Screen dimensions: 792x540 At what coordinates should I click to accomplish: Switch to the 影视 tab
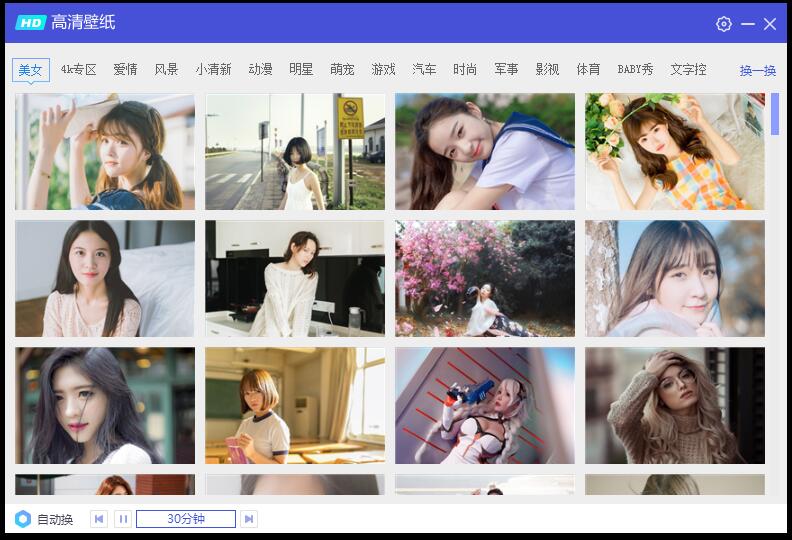[x=547, y=69]
